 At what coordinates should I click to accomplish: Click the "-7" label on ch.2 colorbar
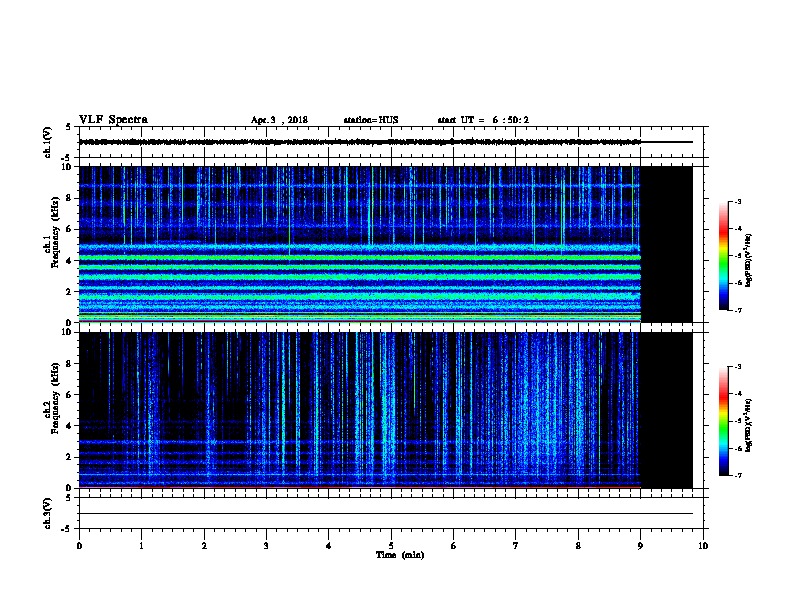click(x=737, y=476)
